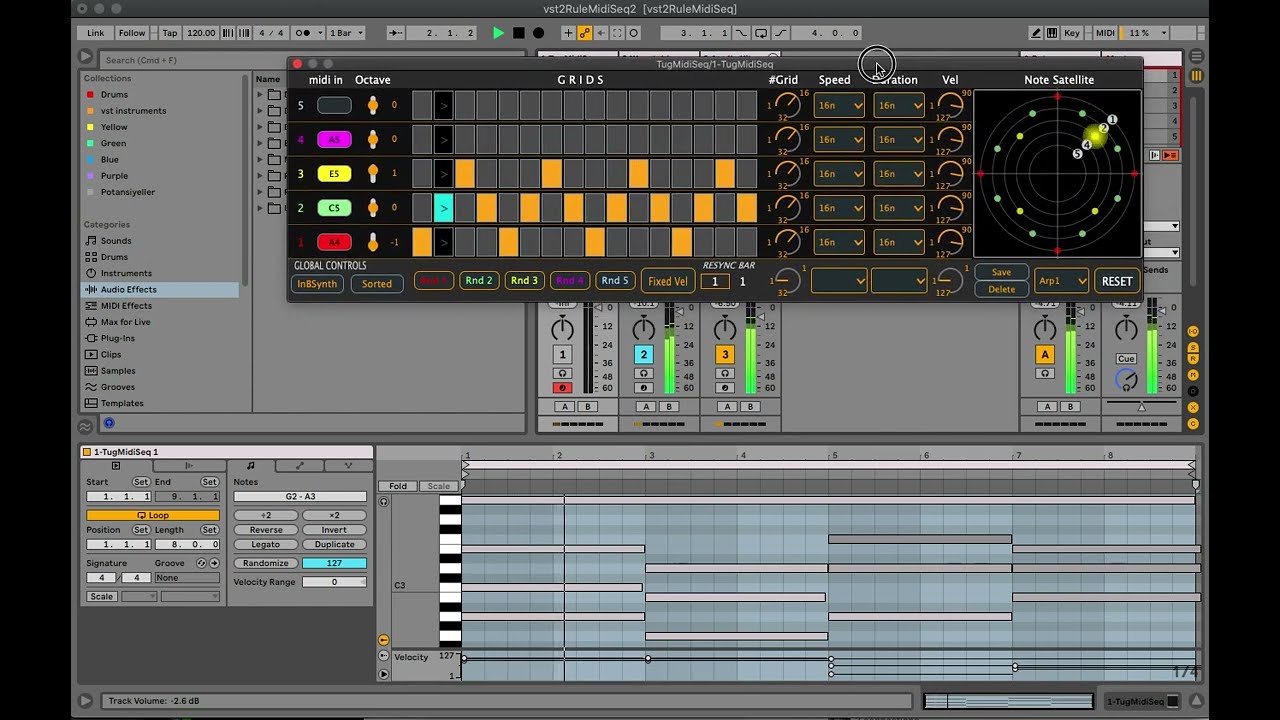1280x720 pixels.
Task: Open the 1 Bar quantization dropdown
Action: (x=346, y=33)
